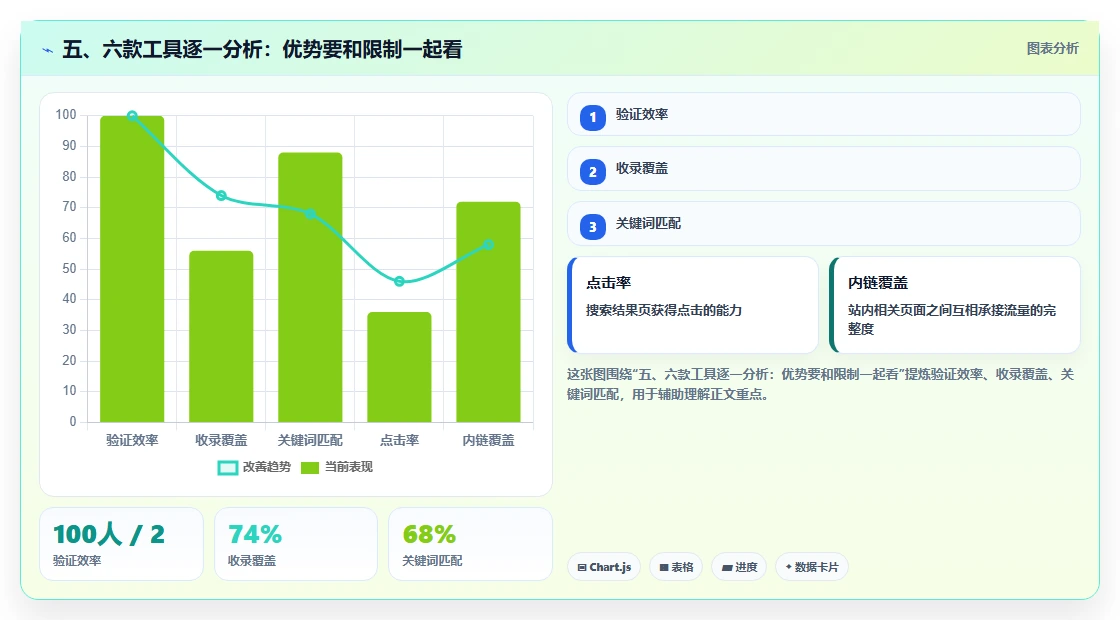Click the 关键词匹配 x-axis label
This screenshot has width=1120, height=620.
[310, 441]
